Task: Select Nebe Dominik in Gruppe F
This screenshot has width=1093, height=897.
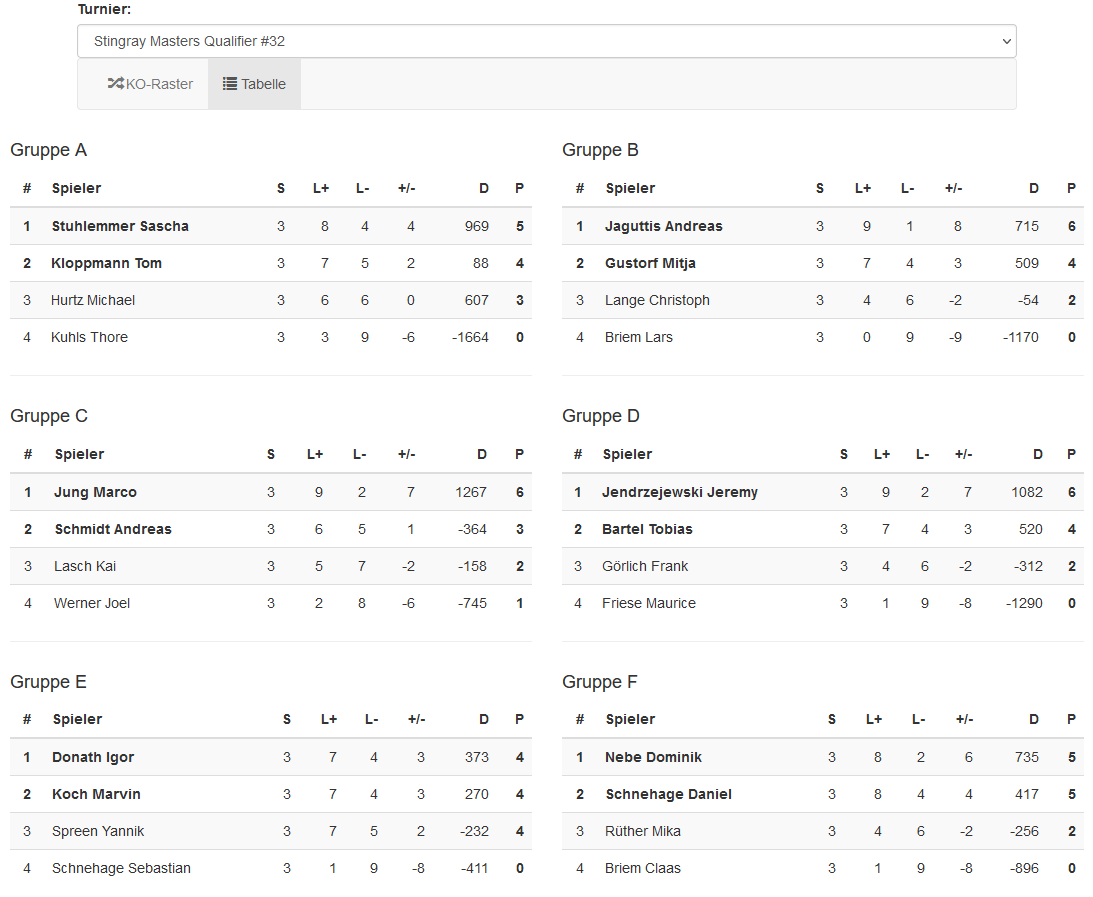Action: pos(653,757)
